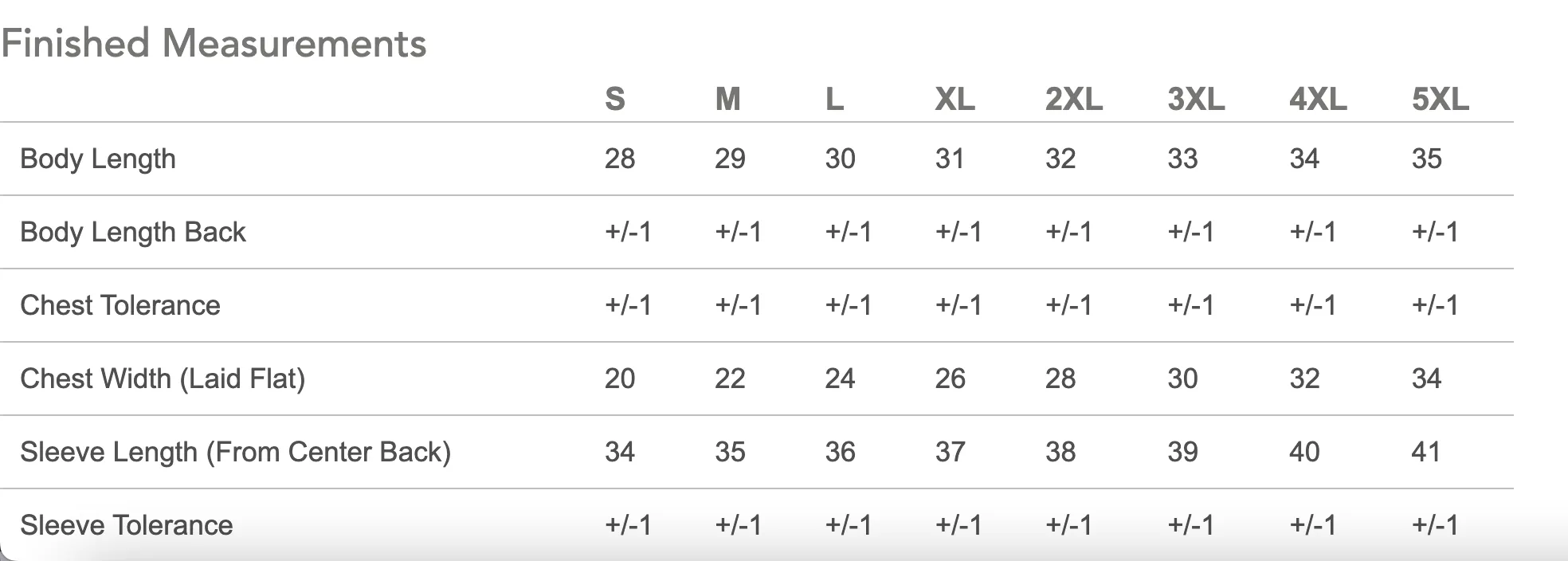The image size is (1568, 561).
Task: Click Sleeve Length value 36 for size L
Action: click(841, 452)
